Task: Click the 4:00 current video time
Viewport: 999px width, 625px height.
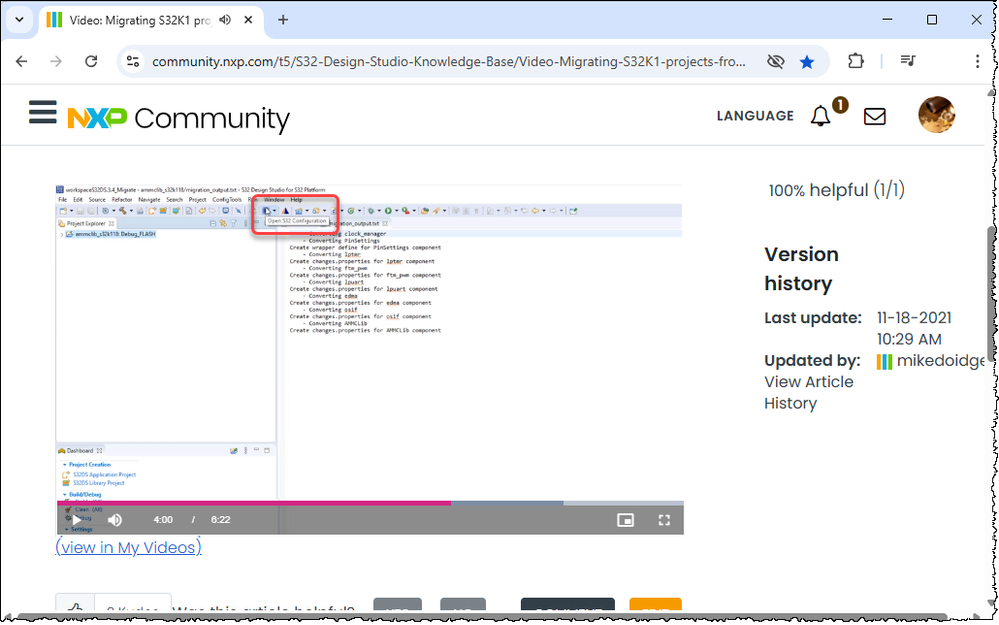Action: 163,520
